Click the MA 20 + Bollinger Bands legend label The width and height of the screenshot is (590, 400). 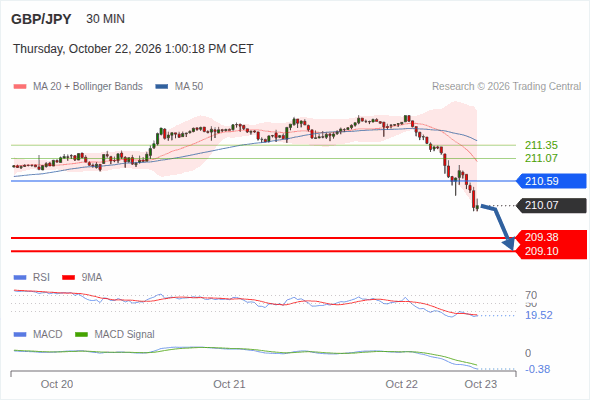pos(88,87)
